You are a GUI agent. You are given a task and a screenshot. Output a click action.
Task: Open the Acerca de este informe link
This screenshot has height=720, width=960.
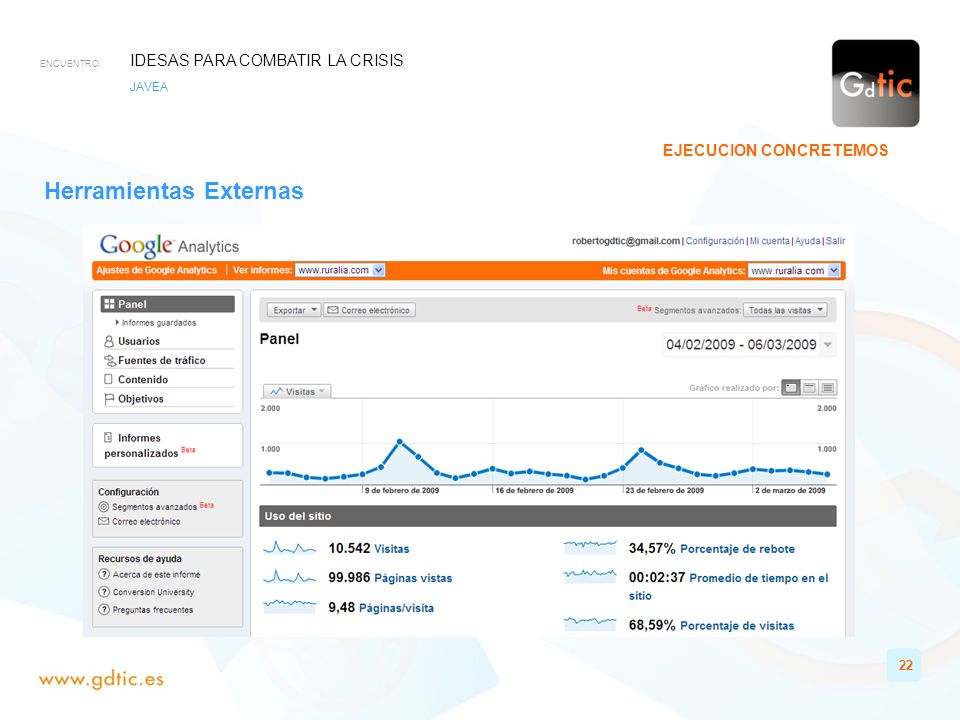(157, 574)
